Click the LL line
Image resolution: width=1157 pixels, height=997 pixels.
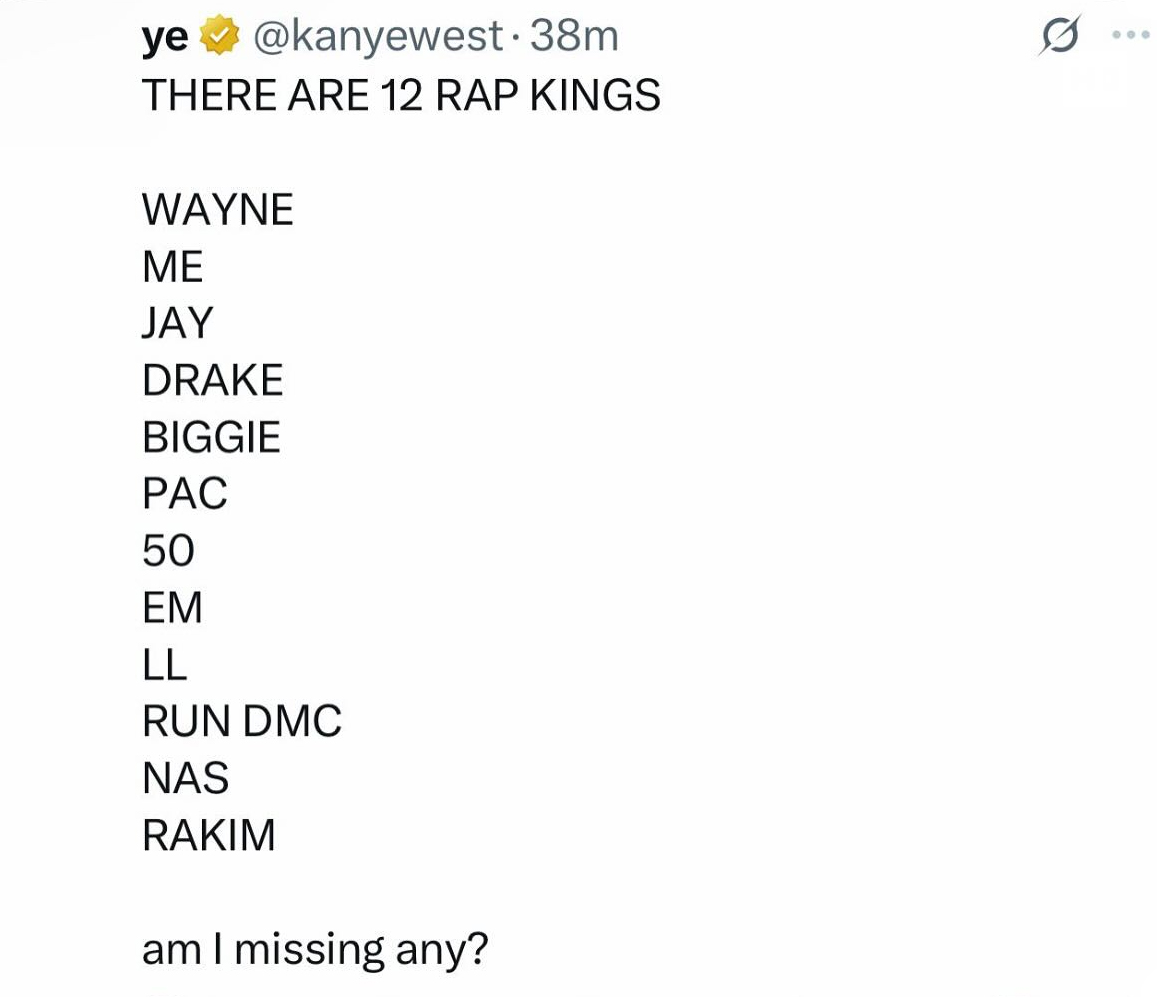[x=165, y=664]
